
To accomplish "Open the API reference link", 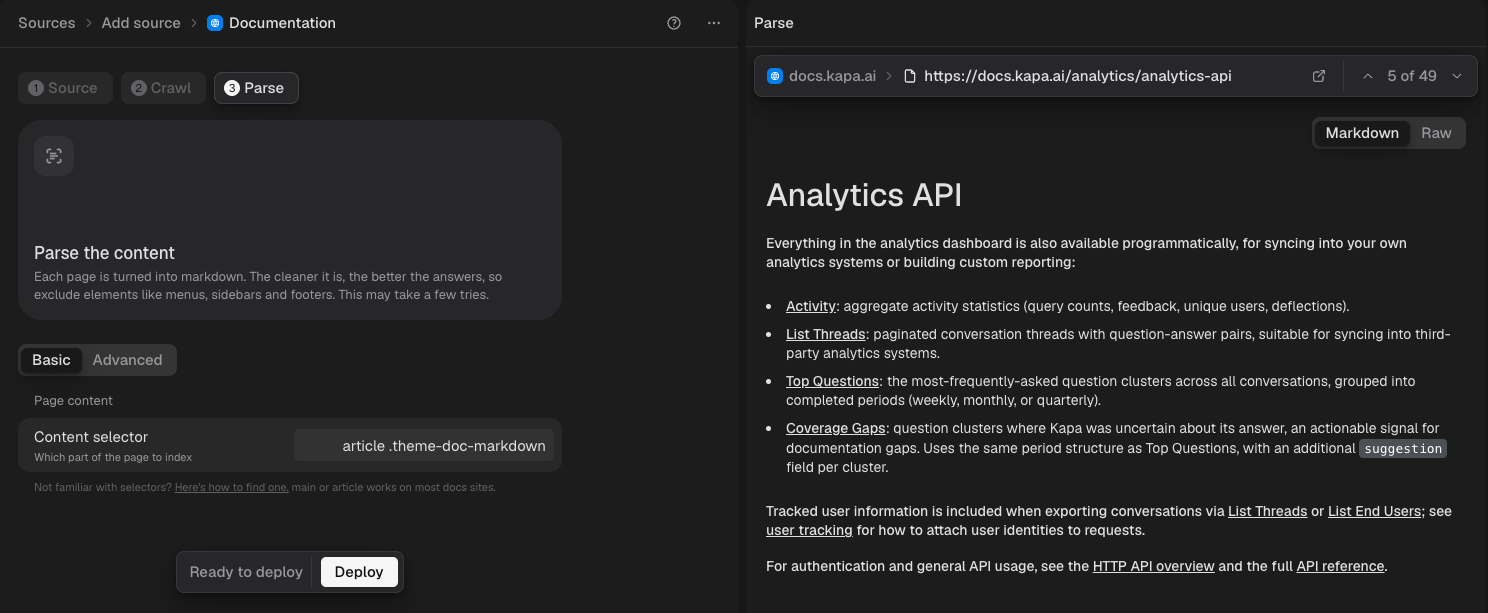I will [1340, 566].
